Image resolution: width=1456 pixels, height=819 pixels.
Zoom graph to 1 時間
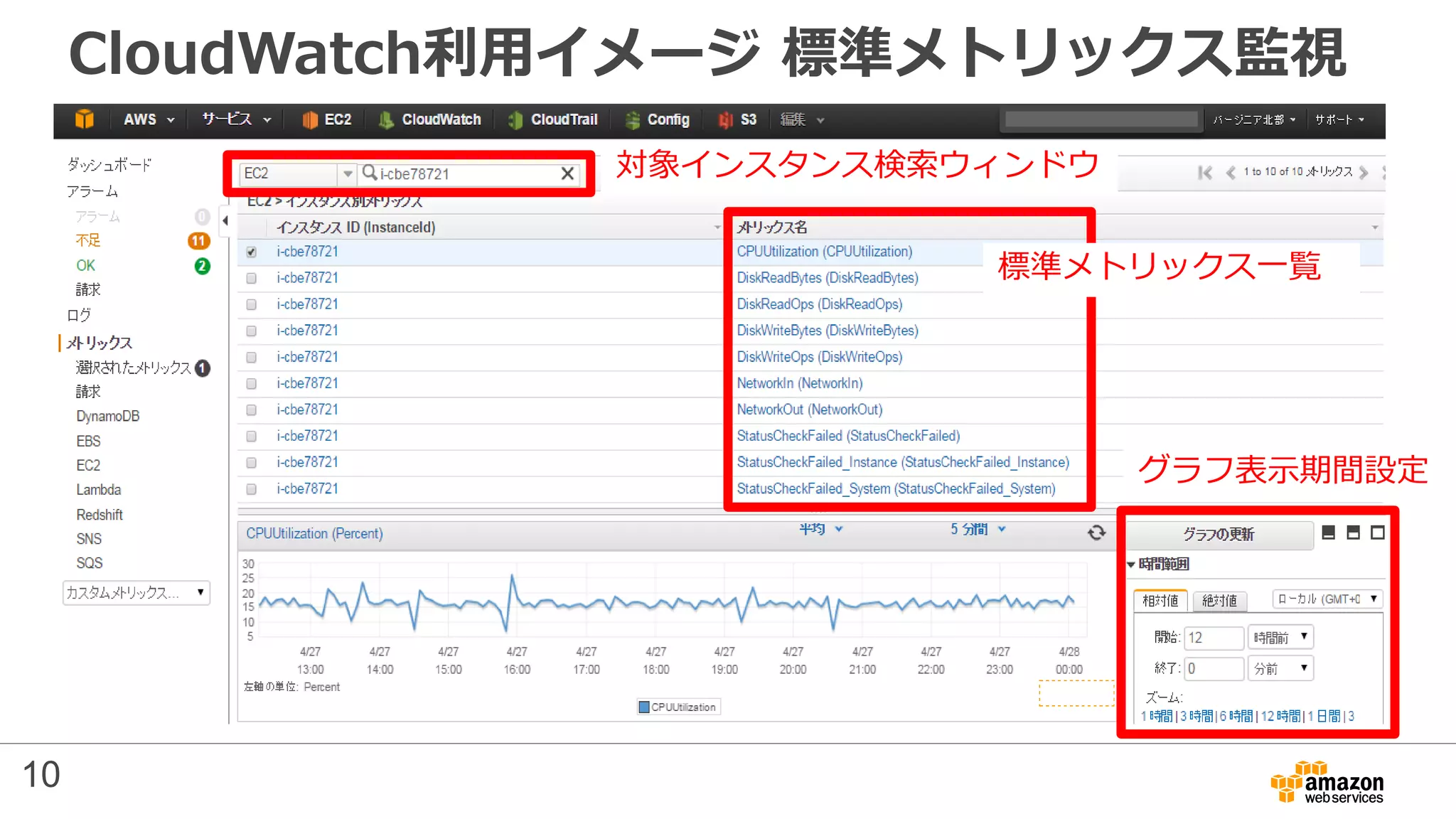pos(1157,717)
